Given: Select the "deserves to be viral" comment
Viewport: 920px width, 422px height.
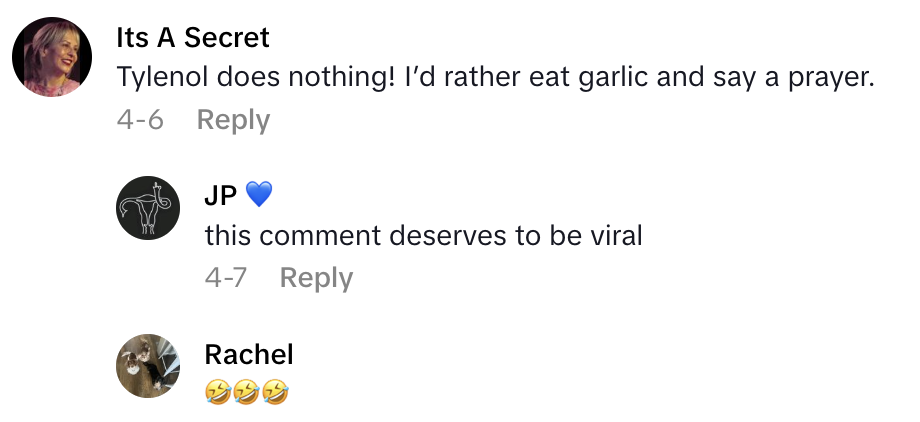Looking at the screenshot, I should click(423, 236).
